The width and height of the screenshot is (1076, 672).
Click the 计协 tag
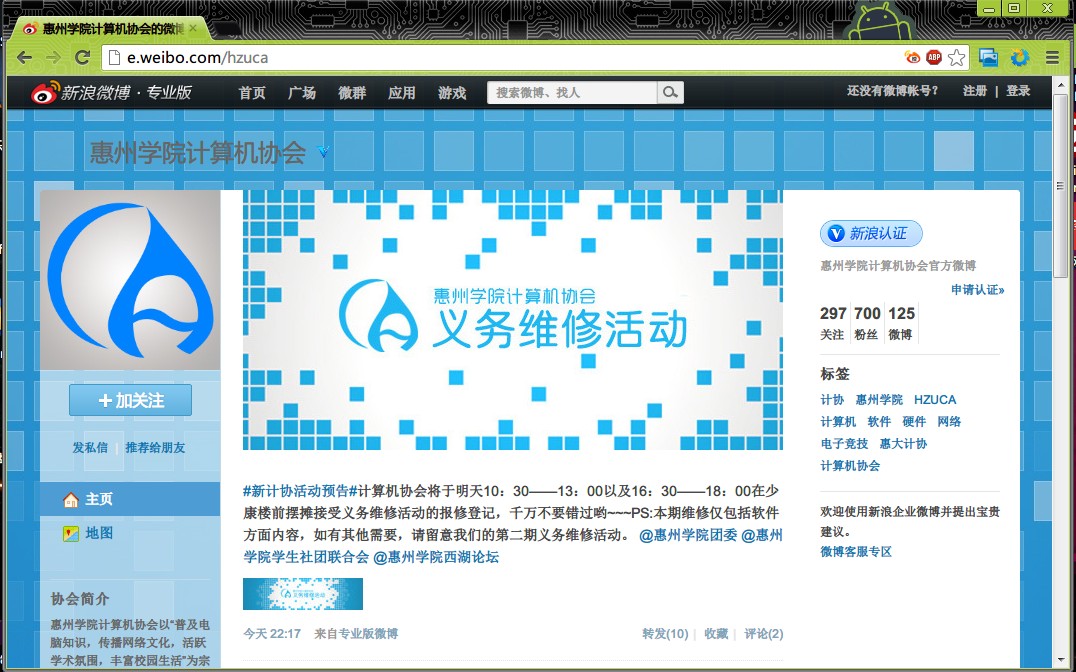(832, 399)
